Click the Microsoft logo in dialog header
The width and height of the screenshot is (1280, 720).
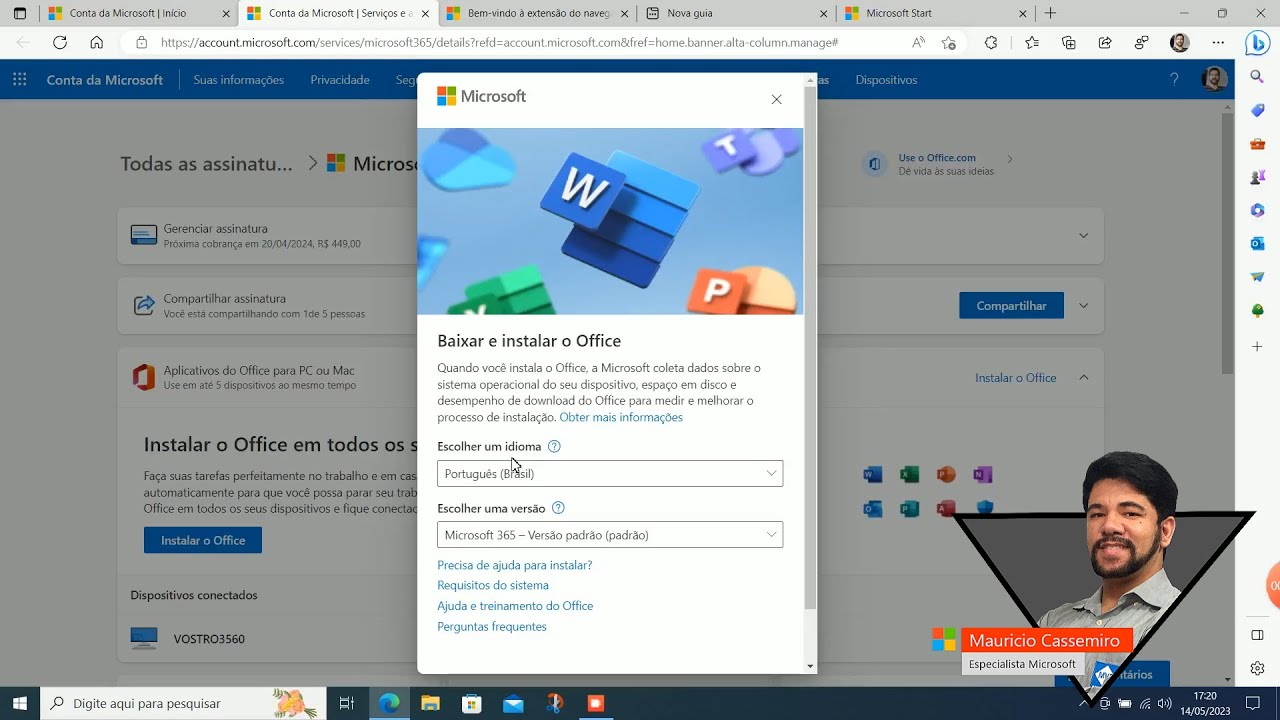click(481, 96)
